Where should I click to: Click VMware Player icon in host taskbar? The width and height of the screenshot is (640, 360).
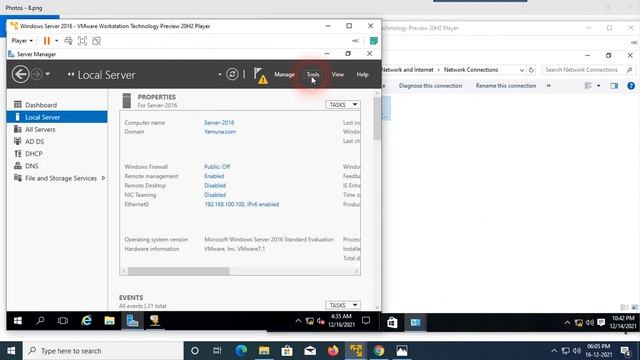[356, 351]
